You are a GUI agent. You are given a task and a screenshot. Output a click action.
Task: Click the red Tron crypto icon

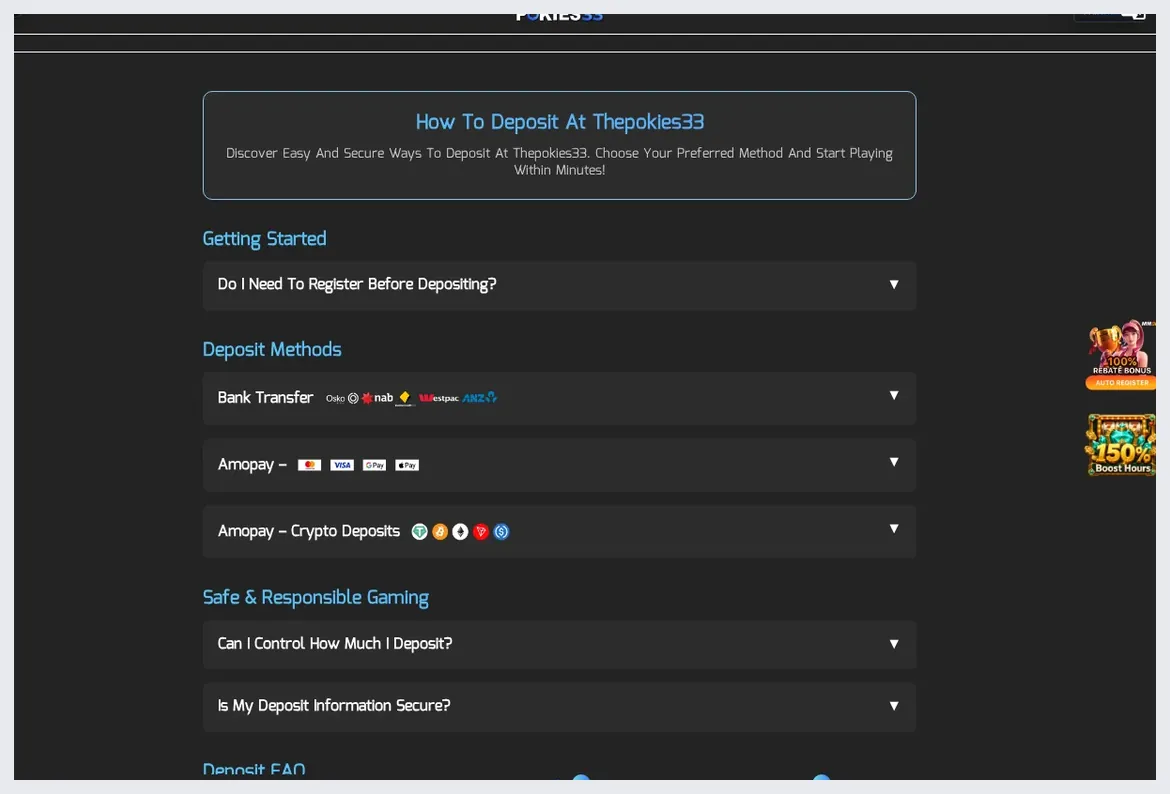coord(481,531)
